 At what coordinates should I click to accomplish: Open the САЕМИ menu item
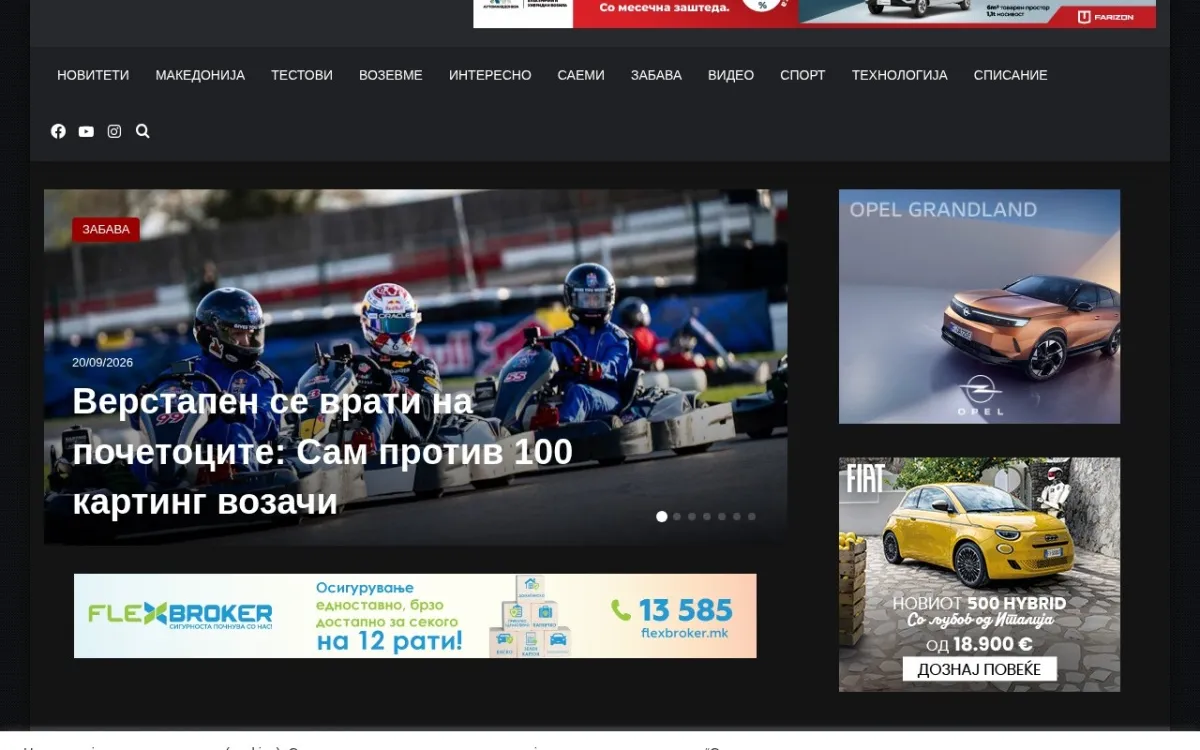pos(581,75)
